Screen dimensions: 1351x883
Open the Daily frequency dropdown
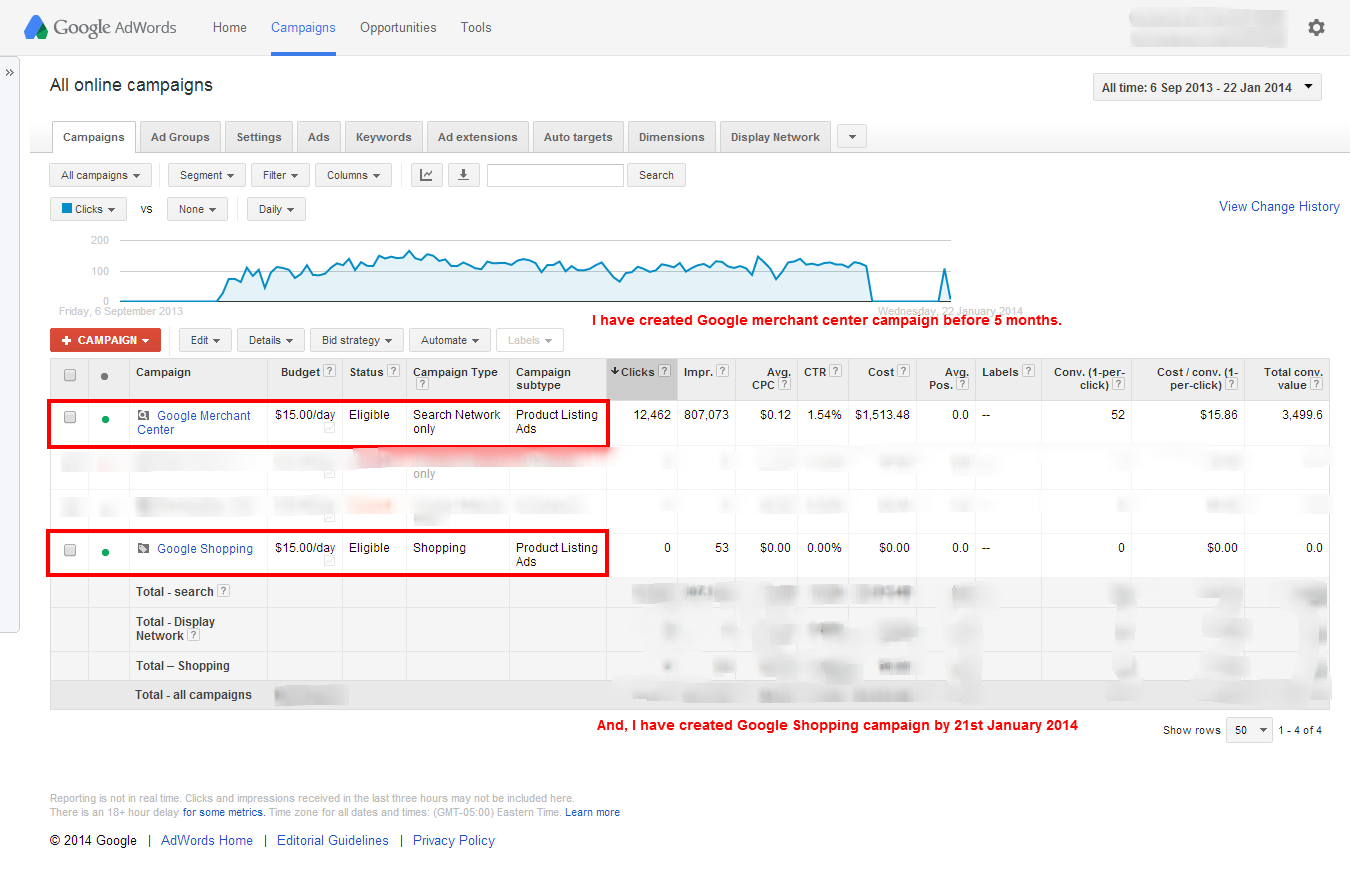click(275, 209)
